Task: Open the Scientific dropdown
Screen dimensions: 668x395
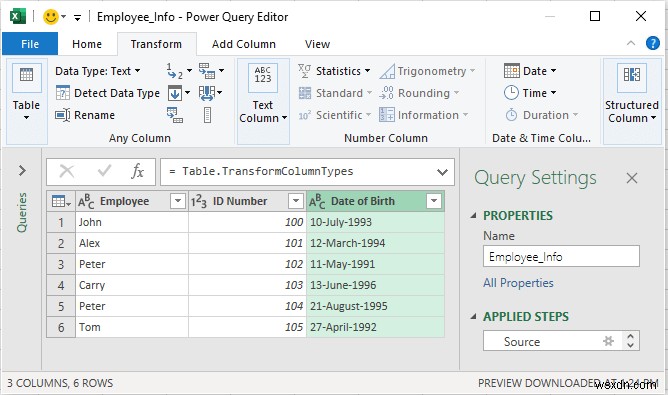Action: [334, 115]
